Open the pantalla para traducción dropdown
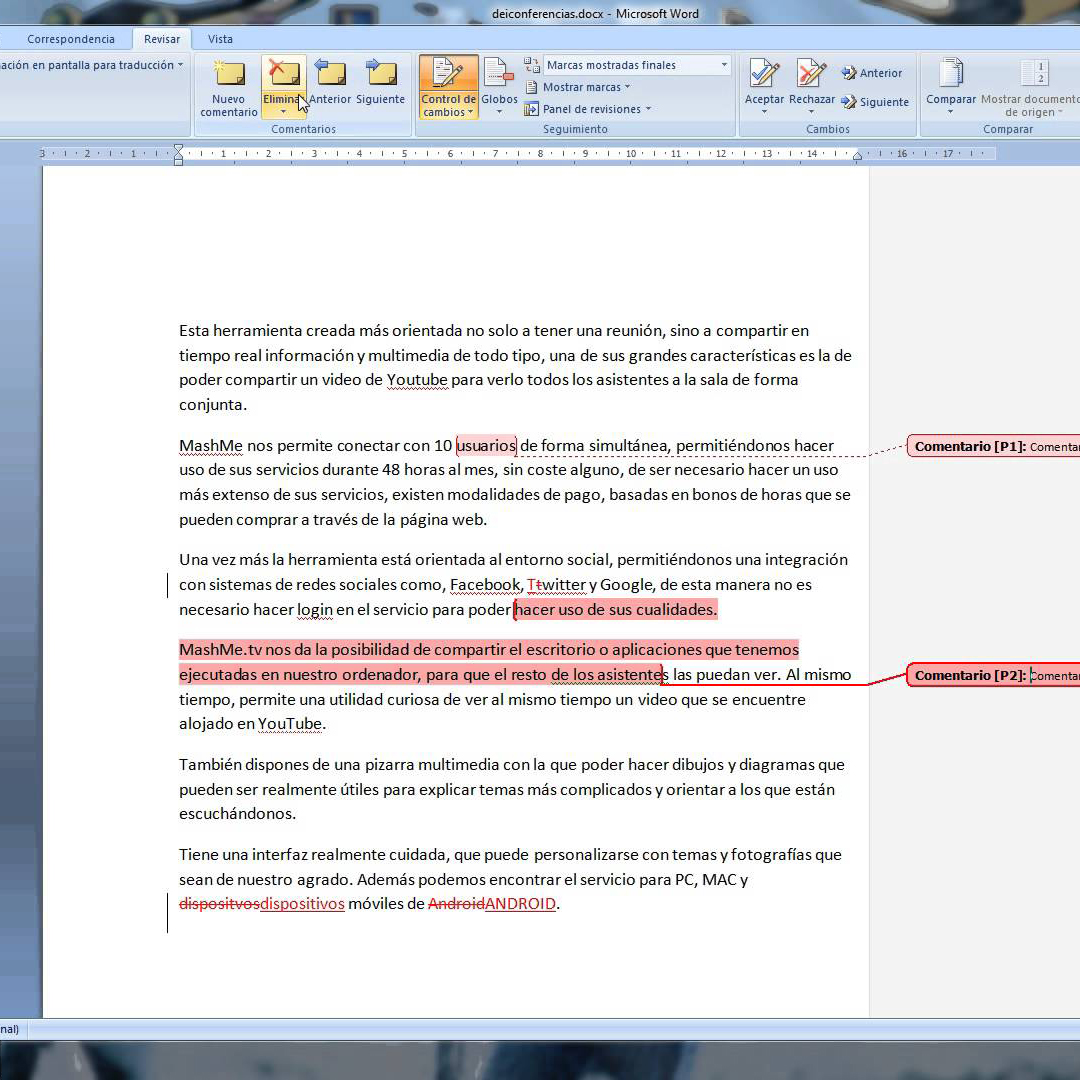This screenshot has width=1080, height=1080. point(180,65)
